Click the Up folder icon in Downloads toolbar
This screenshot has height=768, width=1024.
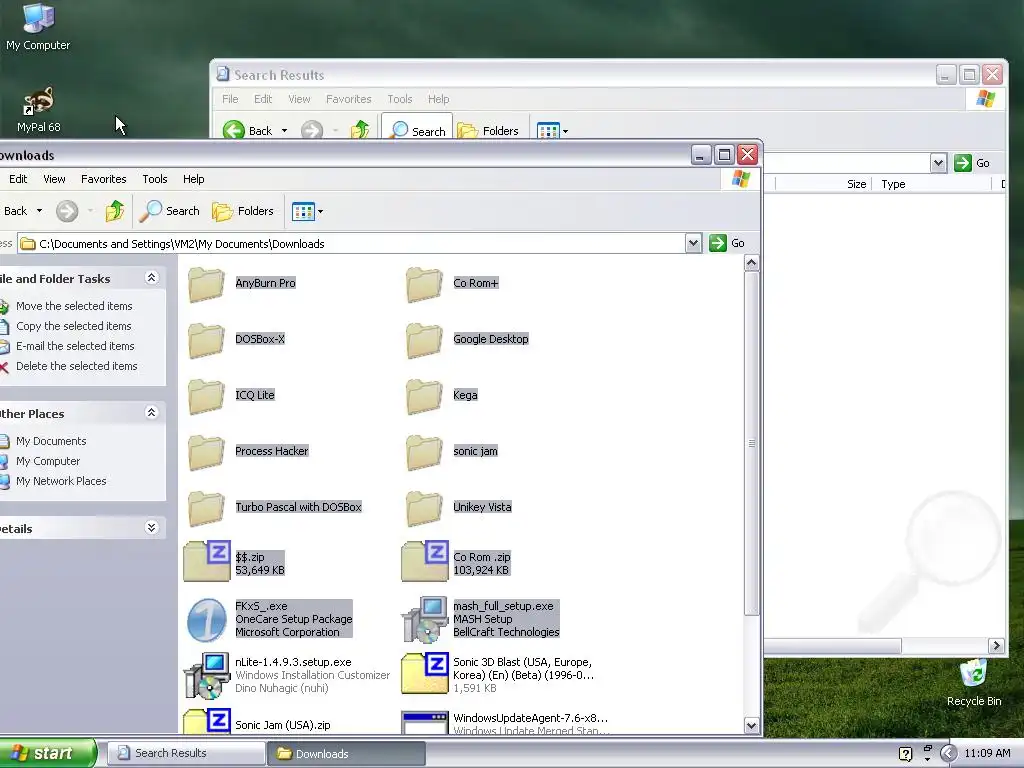point(115,211)
